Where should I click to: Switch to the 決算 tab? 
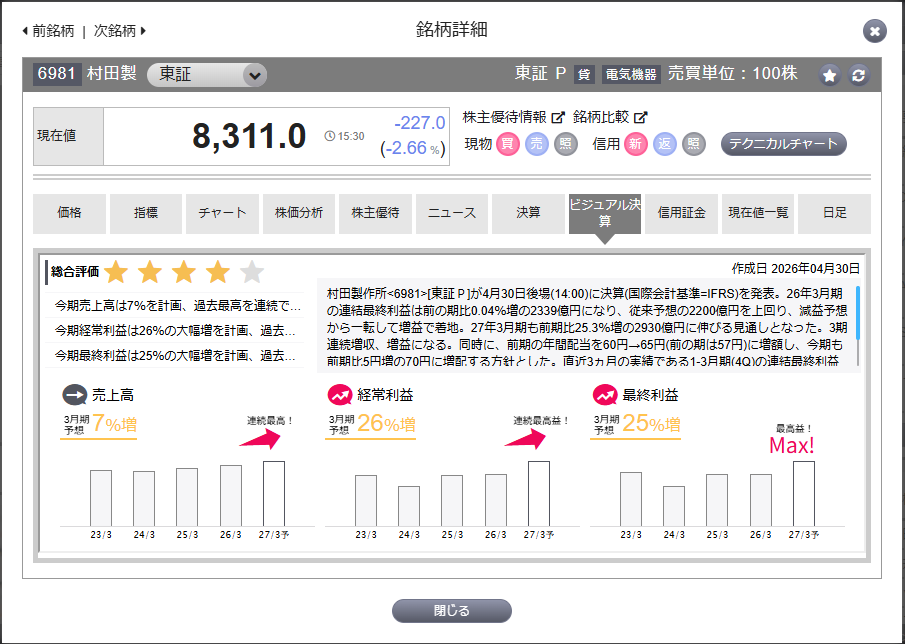point(528,214)
